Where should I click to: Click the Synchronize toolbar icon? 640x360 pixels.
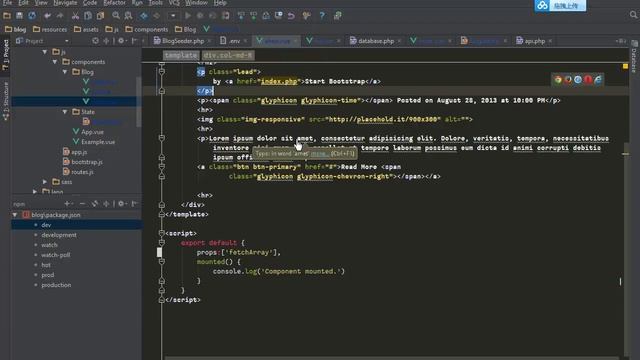point(32,16)
